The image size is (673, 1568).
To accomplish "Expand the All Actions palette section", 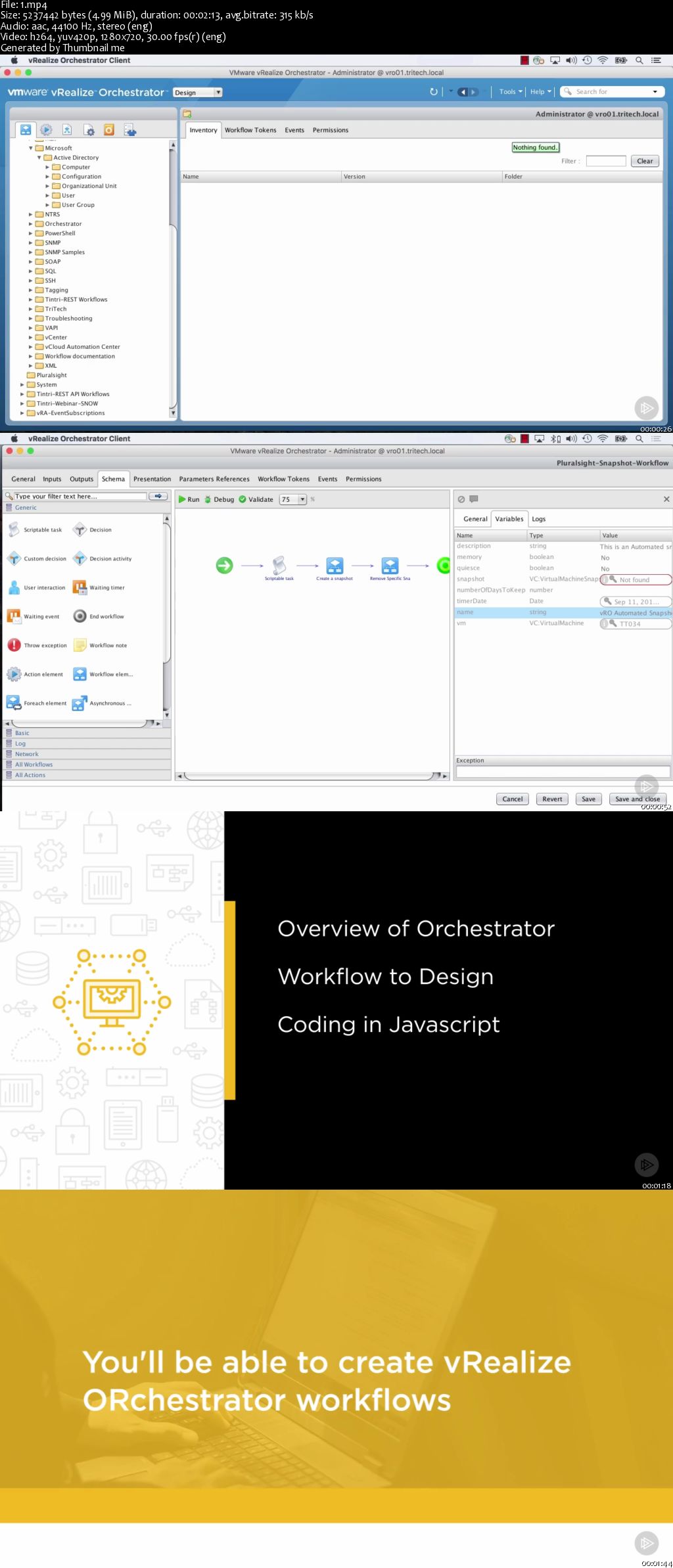I will click(x=88, y=775).
